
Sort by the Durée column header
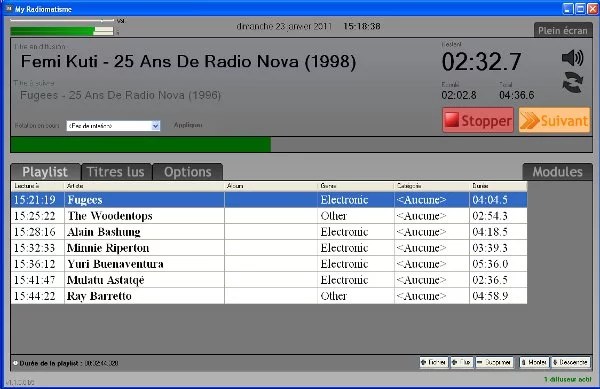click(x=498, y=186)
